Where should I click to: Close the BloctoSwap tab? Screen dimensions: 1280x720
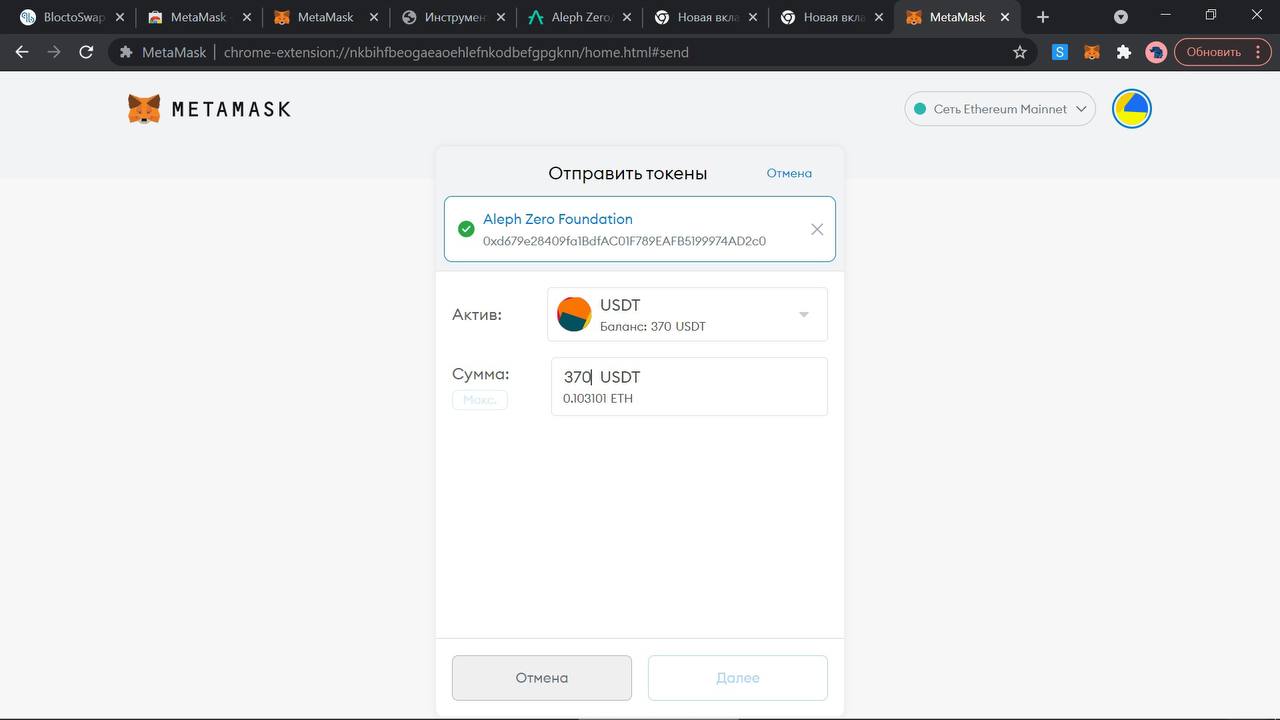pyautogui.click(x=119, y=17)
